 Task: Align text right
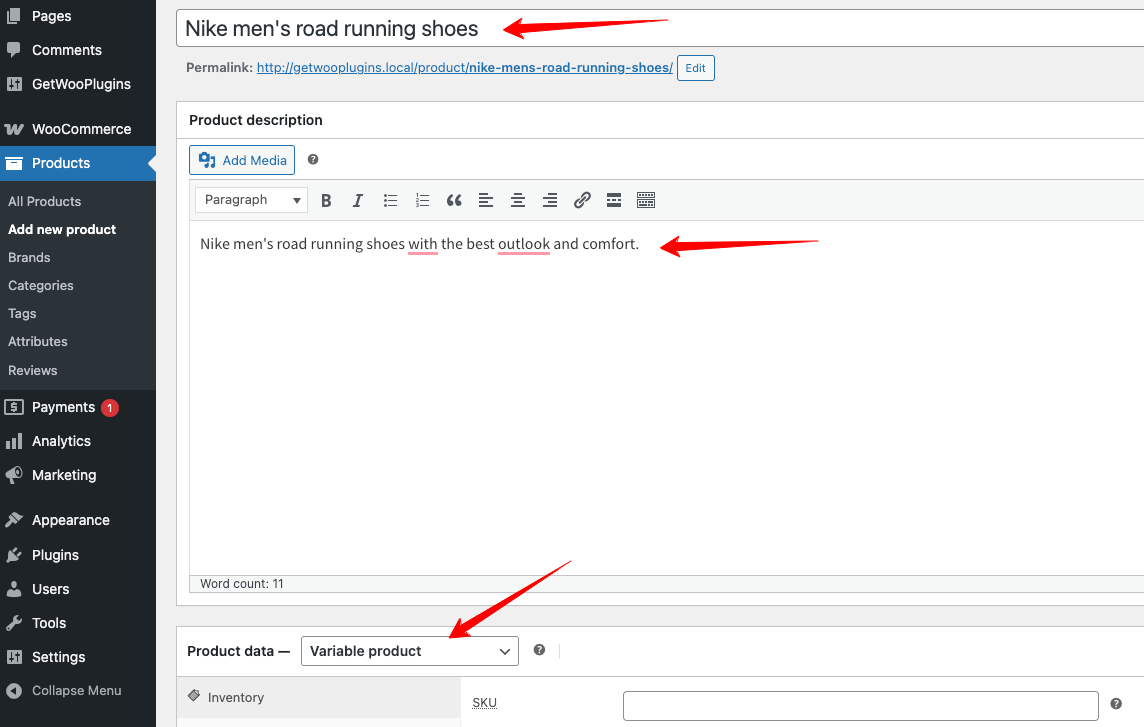[x=550, y=200]
